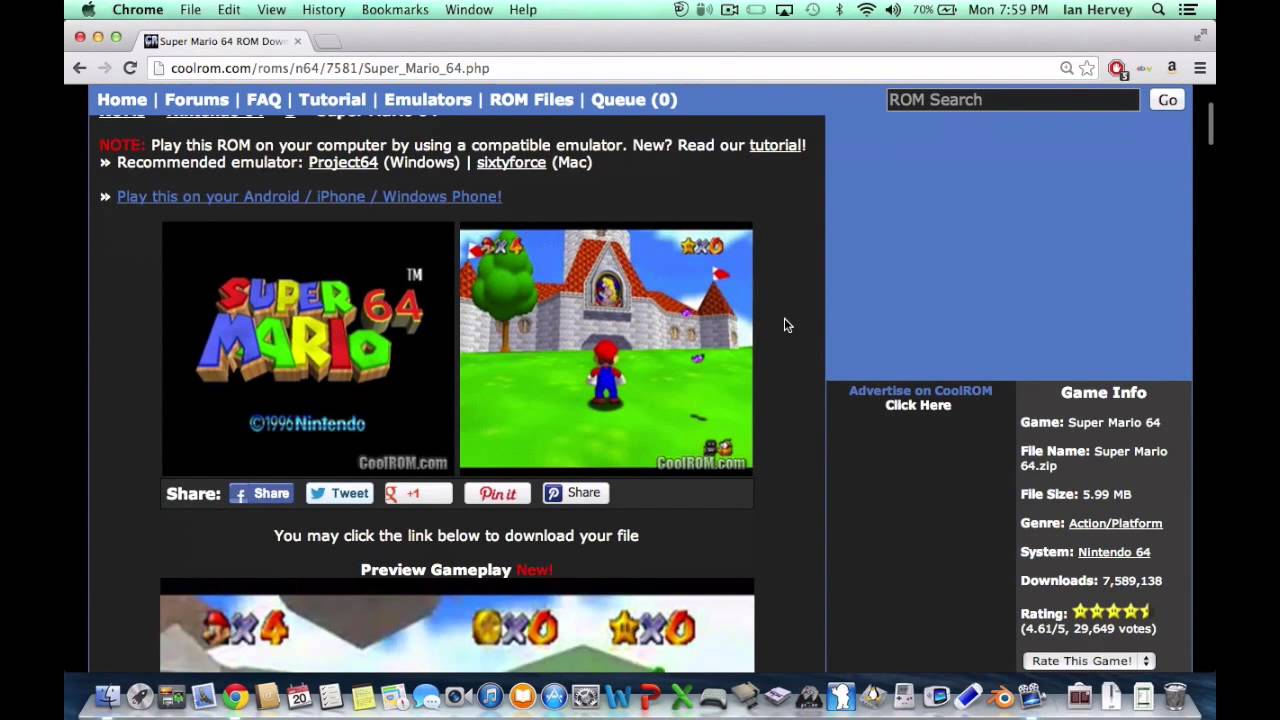This screenshot has height=720, width=1280.
Task: Open the Project64 emulator link
Action: tap(343, 162)
